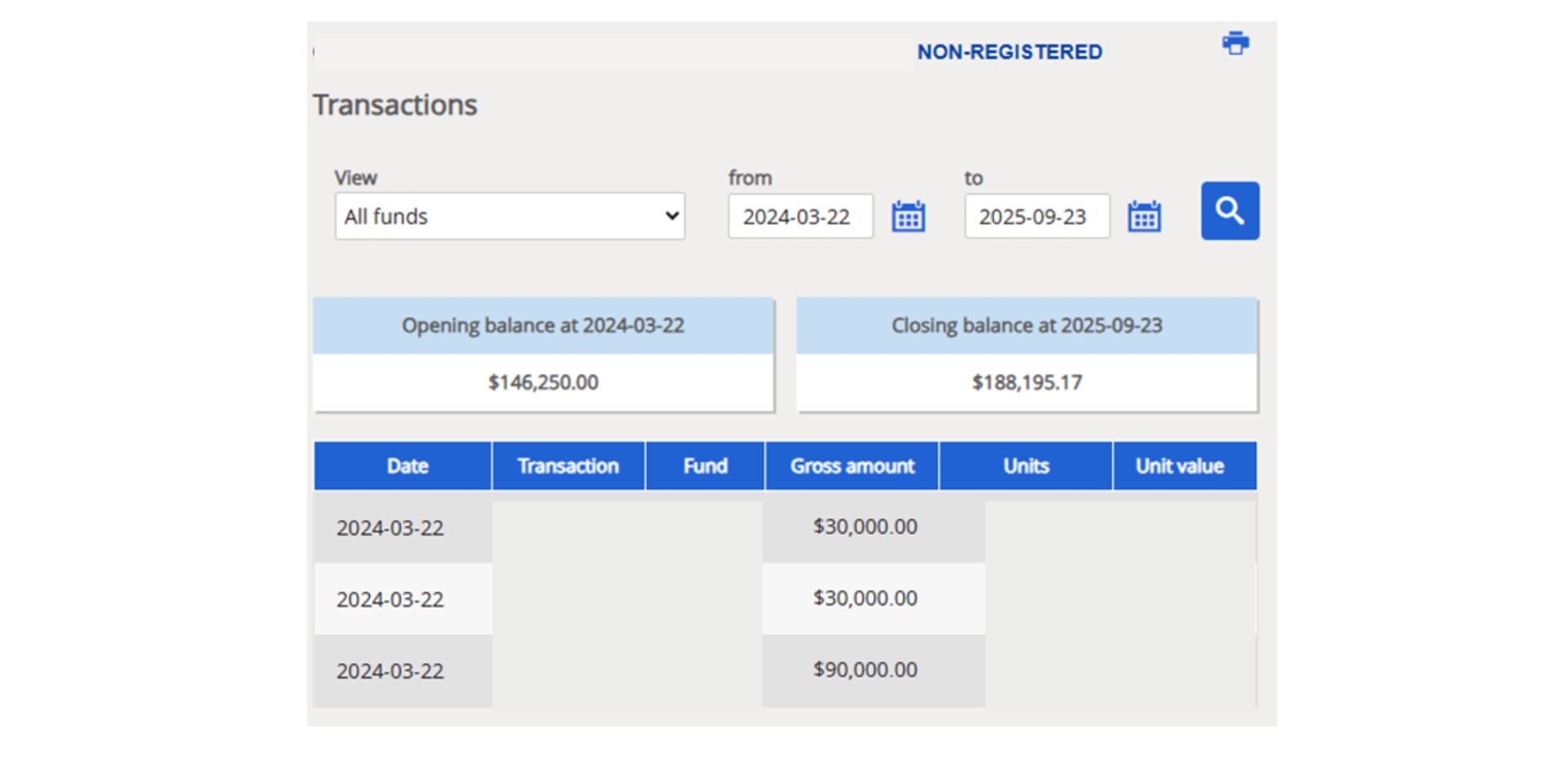Expand the View dropdown showing All funds
This screenshot has width=1568, height=779.
510,216
